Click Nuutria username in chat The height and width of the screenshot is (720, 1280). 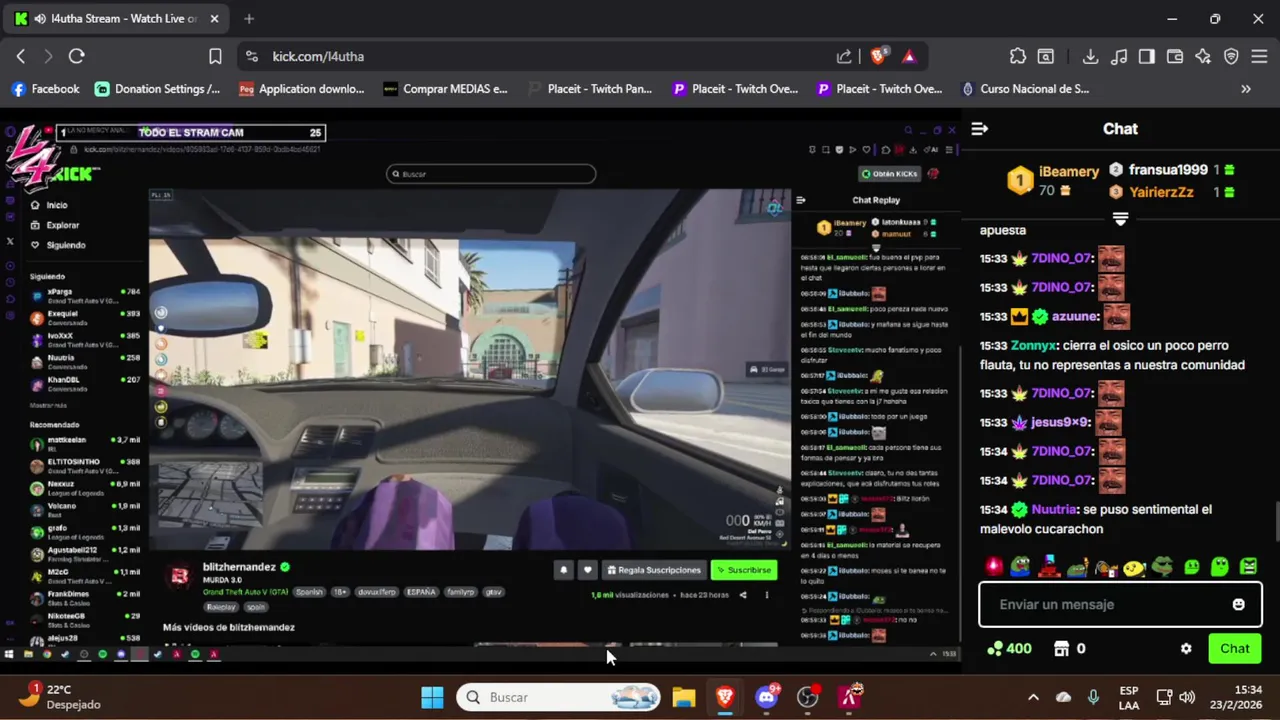[x=1054, y=509]
